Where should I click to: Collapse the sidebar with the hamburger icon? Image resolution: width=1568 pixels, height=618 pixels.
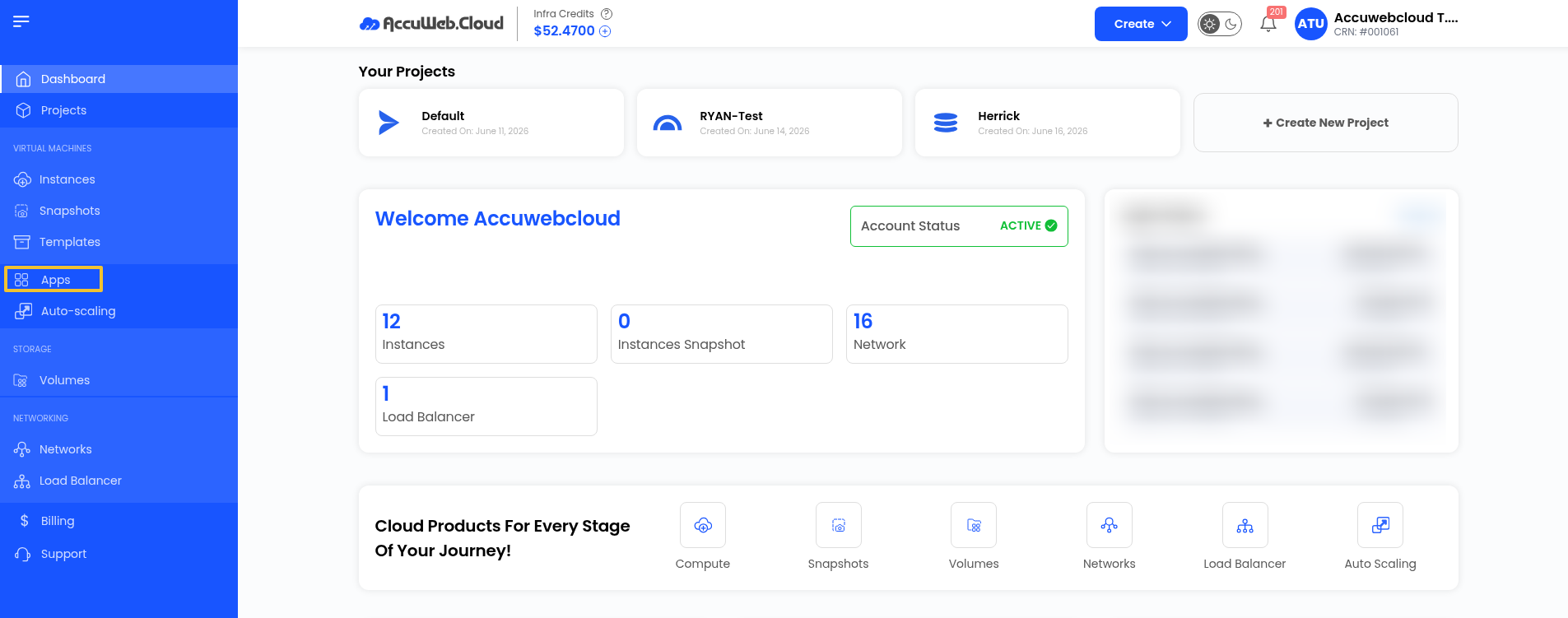pos(21,21)
